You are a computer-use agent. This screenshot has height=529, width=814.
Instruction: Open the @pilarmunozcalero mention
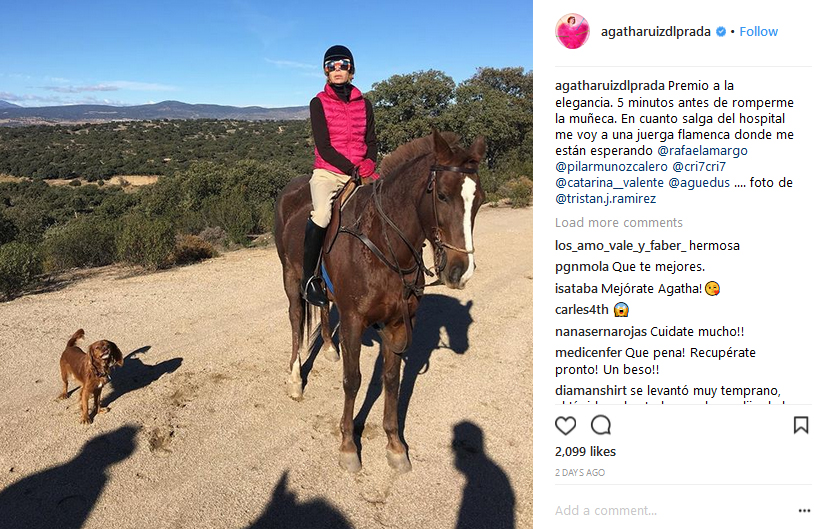tap(611, 167)
